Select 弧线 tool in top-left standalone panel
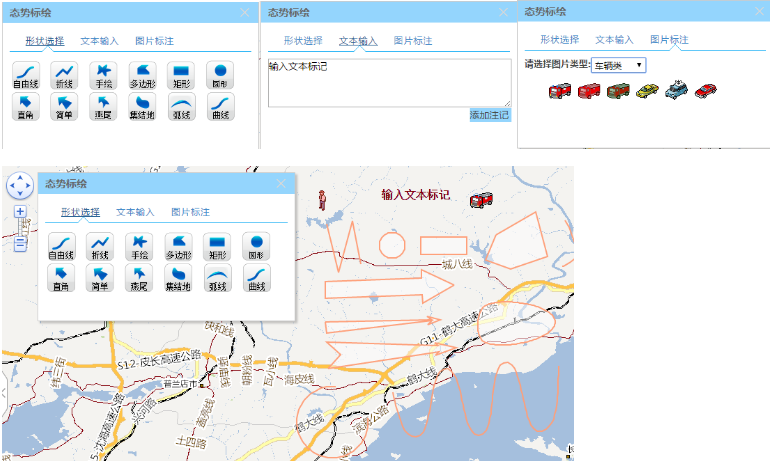The image size is (770, 461). tap(181, 107)
